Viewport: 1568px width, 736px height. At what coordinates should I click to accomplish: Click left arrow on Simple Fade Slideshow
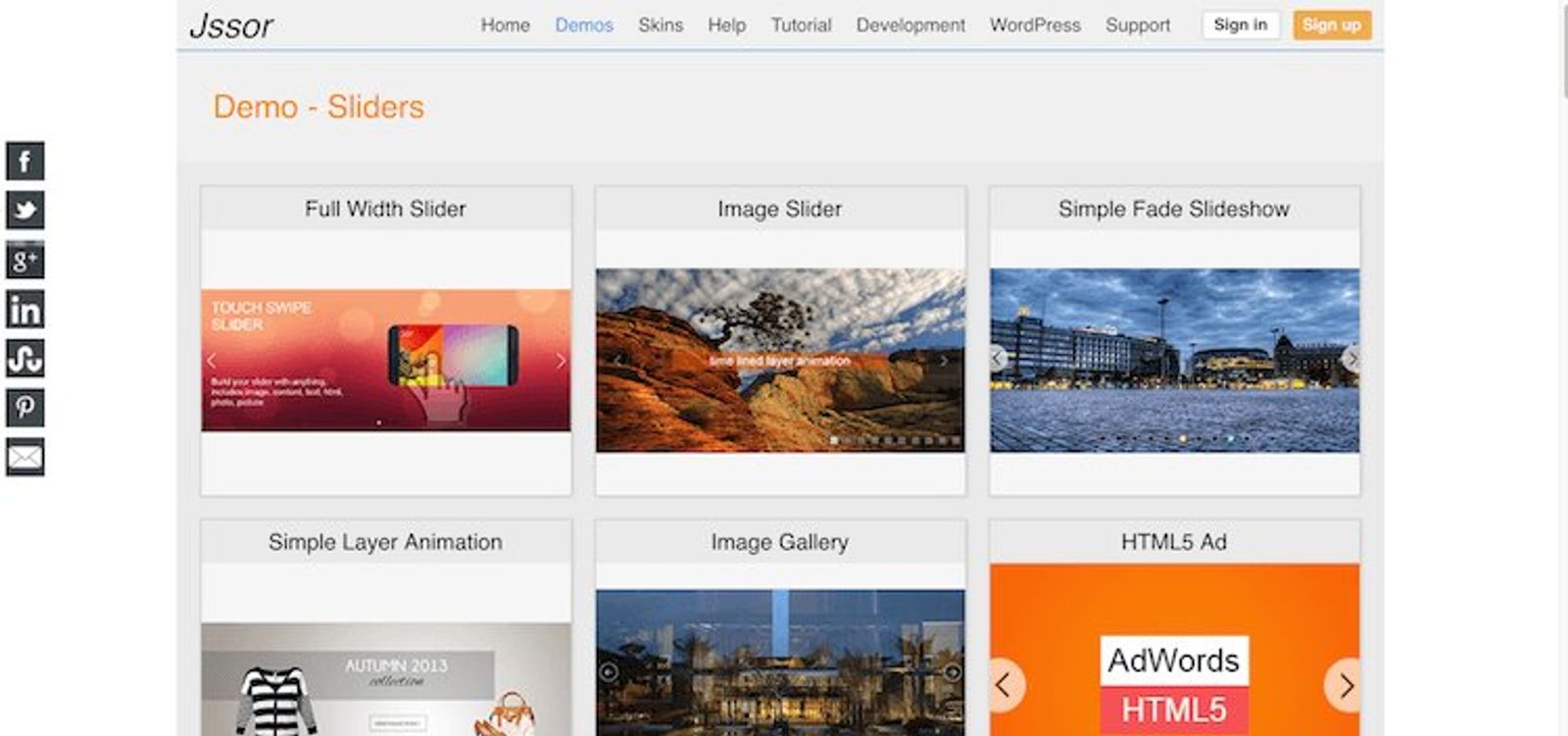[x=998, y=359]
